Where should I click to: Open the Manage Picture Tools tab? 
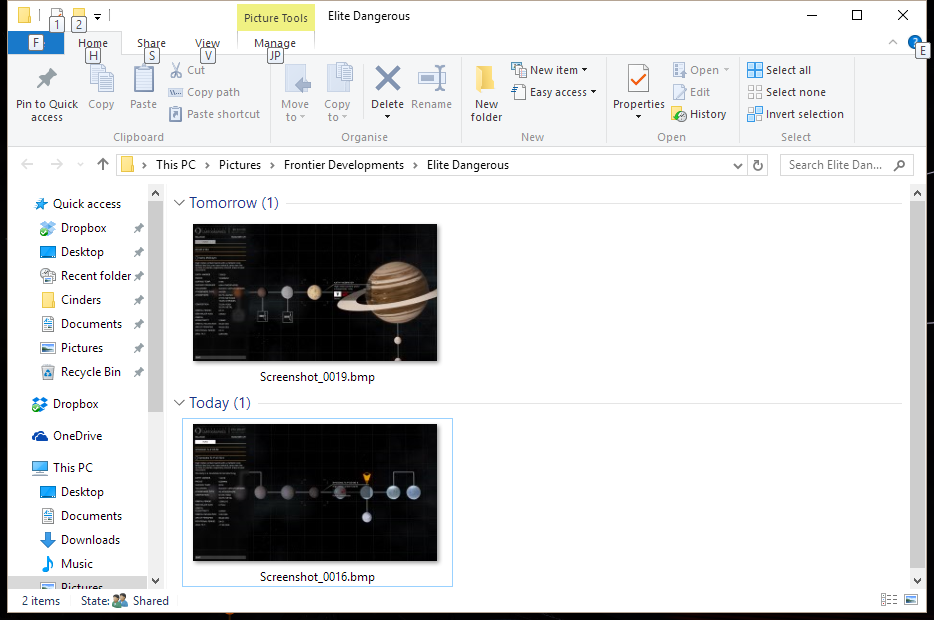click(275, 43)
